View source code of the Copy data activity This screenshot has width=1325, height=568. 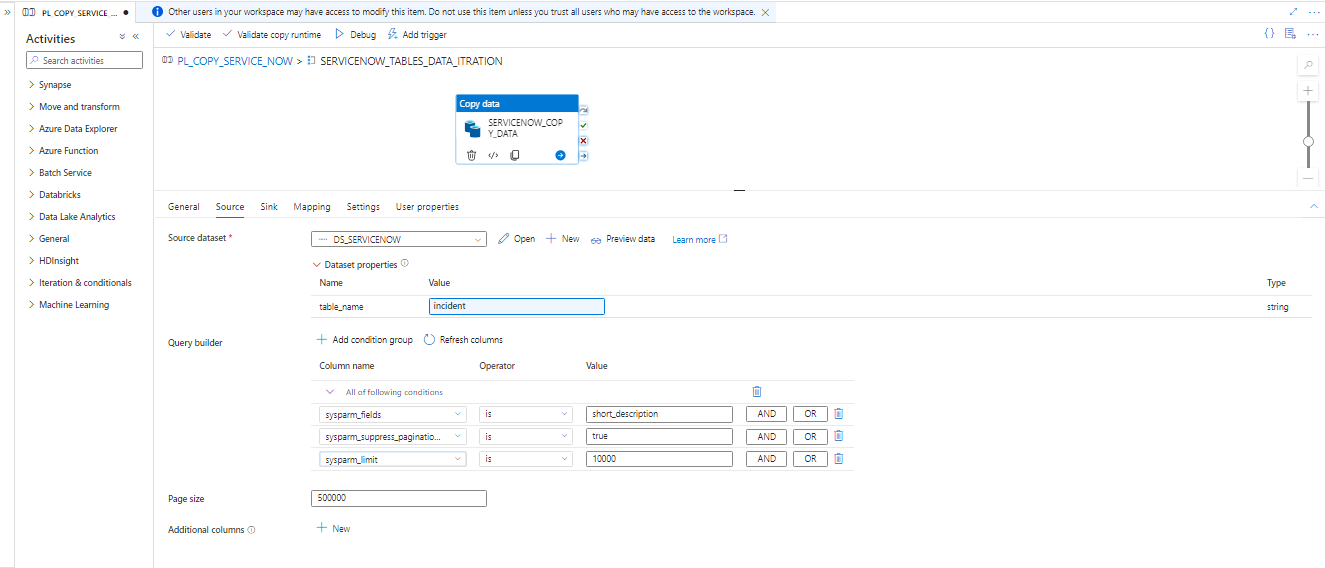pyautogui.click(x=493, y=155)
